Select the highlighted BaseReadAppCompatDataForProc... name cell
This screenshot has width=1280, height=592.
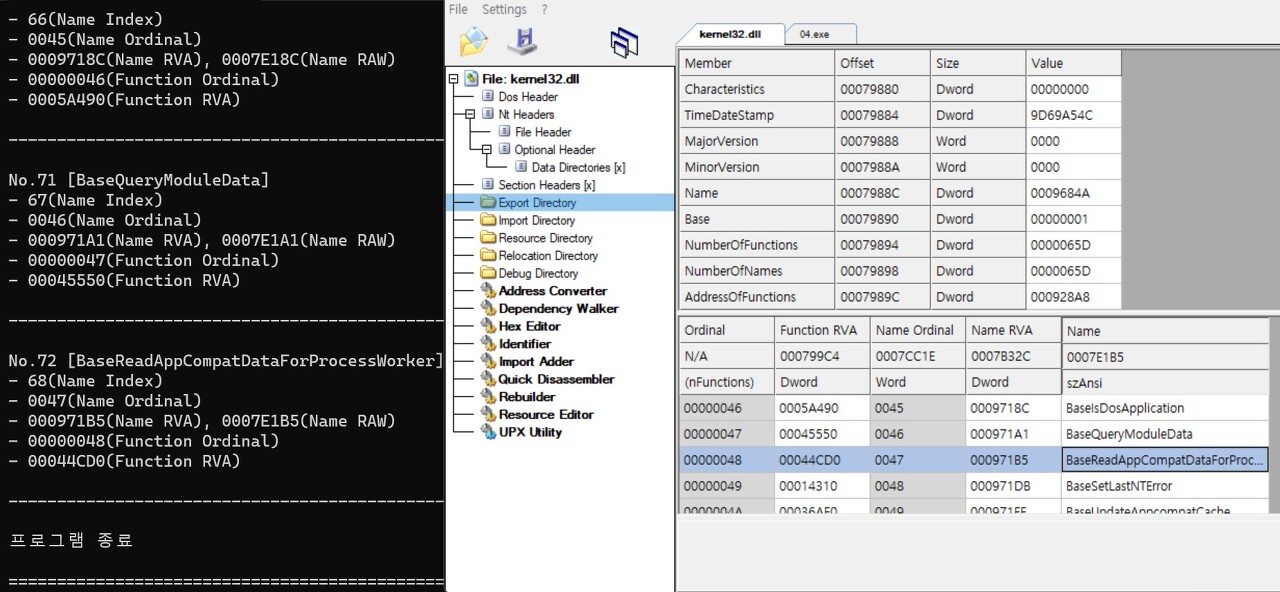[1165, 460]
